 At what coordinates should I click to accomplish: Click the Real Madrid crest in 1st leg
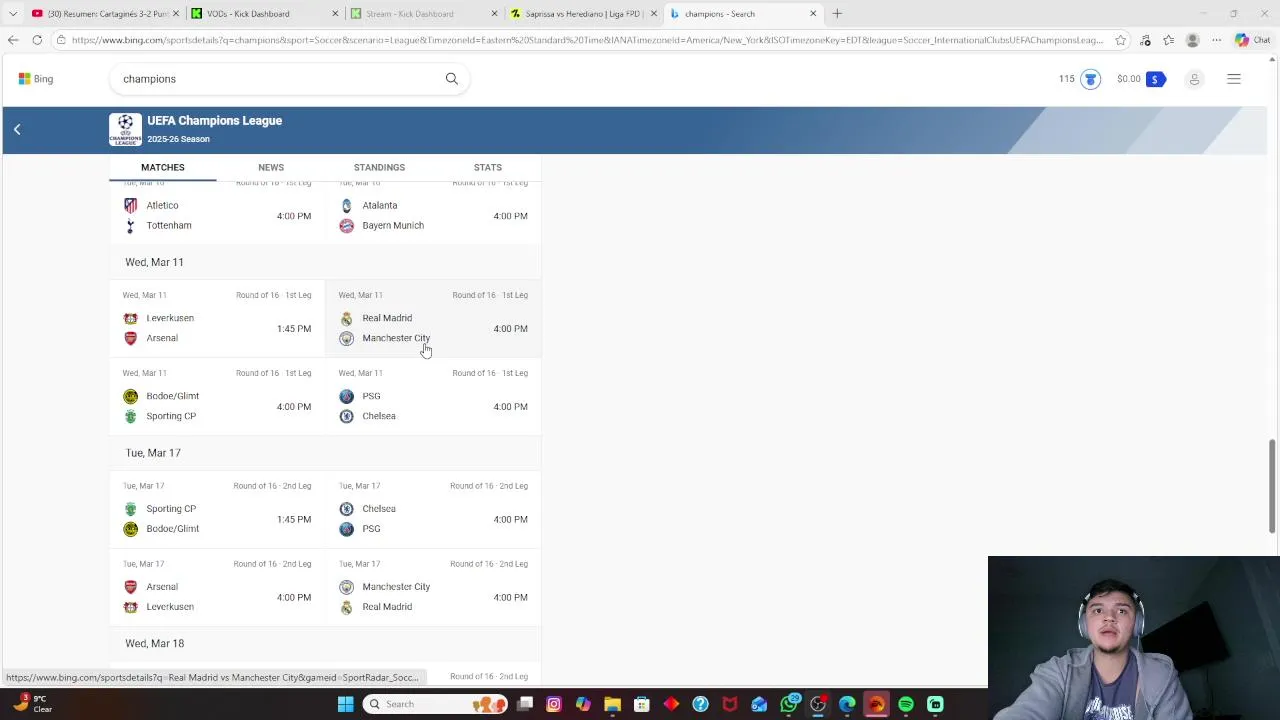click(x=346, y=318)
